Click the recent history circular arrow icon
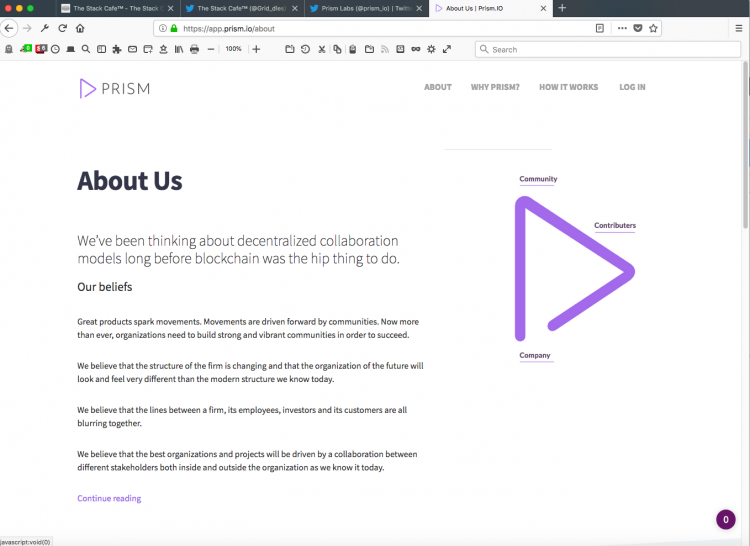The width and height of the screenshot is (750, 546). [x=305, y=49]
